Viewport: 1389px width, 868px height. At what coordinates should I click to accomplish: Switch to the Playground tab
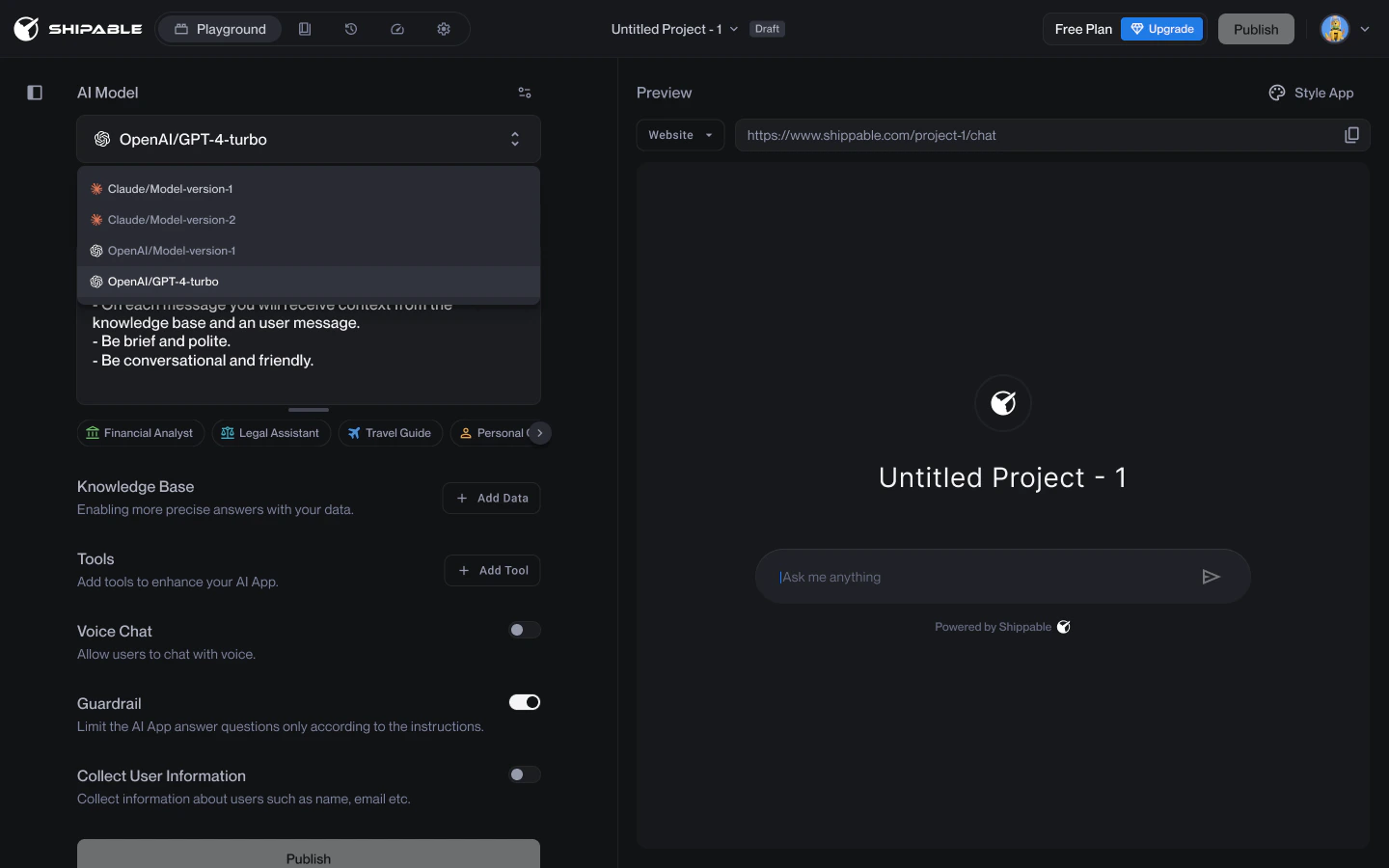(220, 29)
